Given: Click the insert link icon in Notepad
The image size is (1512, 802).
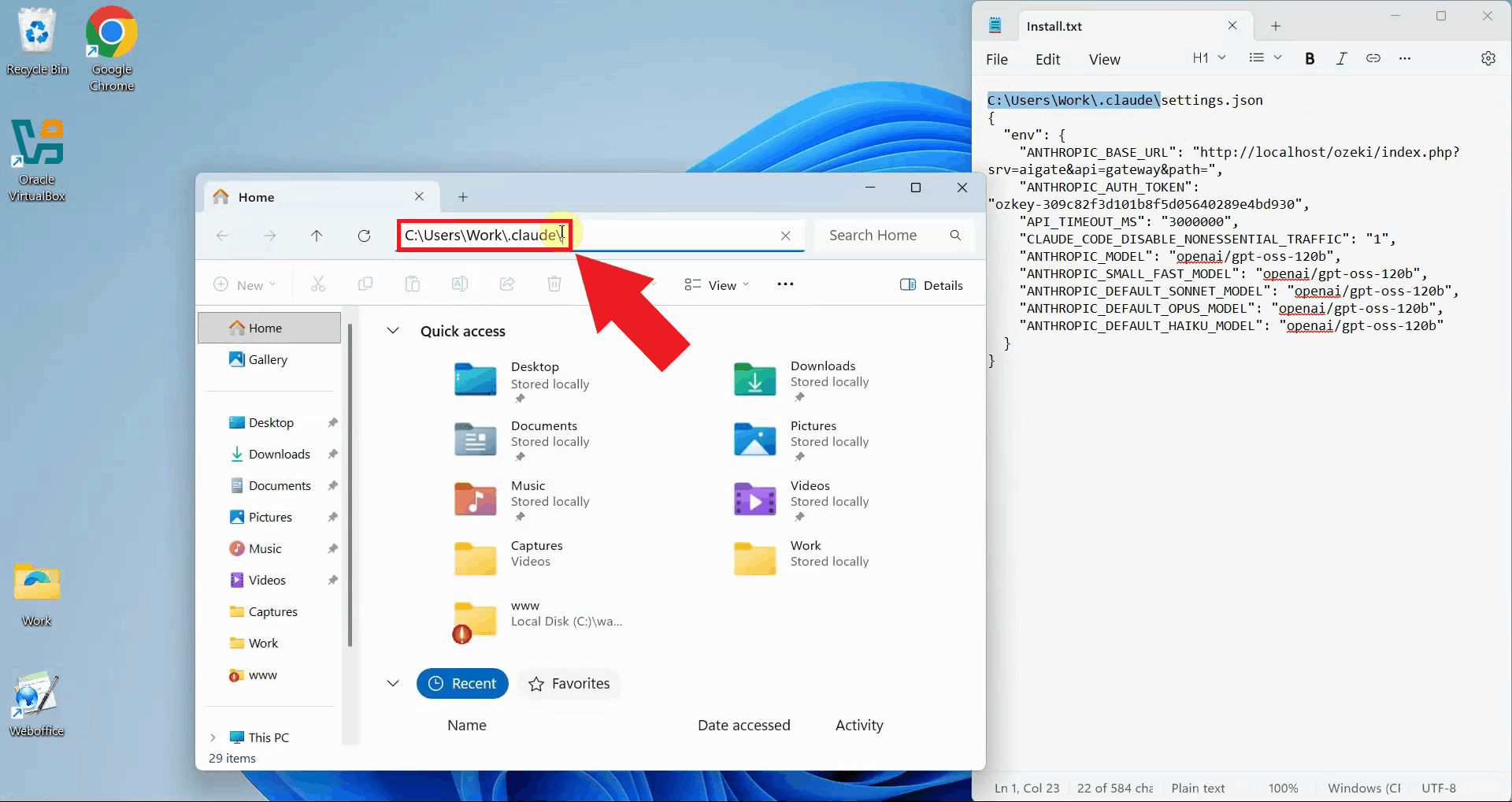Looking at the screenshot, I should [1373, 58].
